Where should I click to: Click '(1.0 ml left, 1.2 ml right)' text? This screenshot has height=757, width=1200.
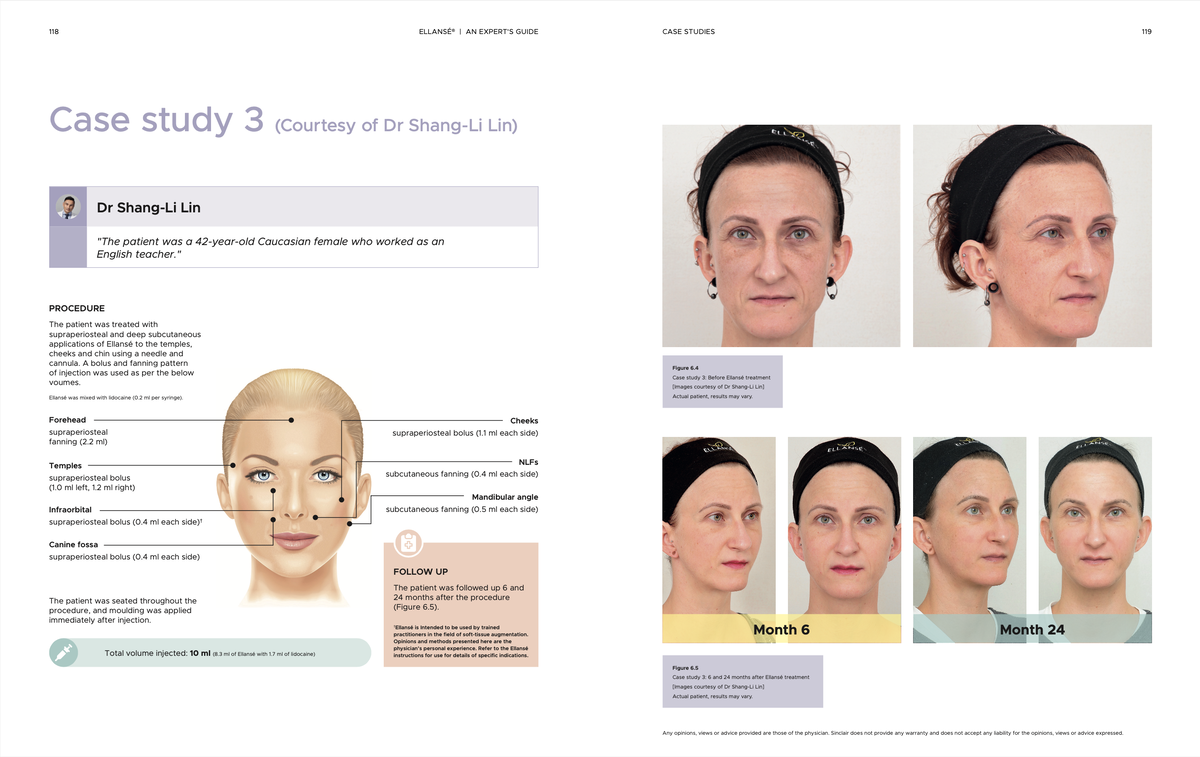click(92, 488)
